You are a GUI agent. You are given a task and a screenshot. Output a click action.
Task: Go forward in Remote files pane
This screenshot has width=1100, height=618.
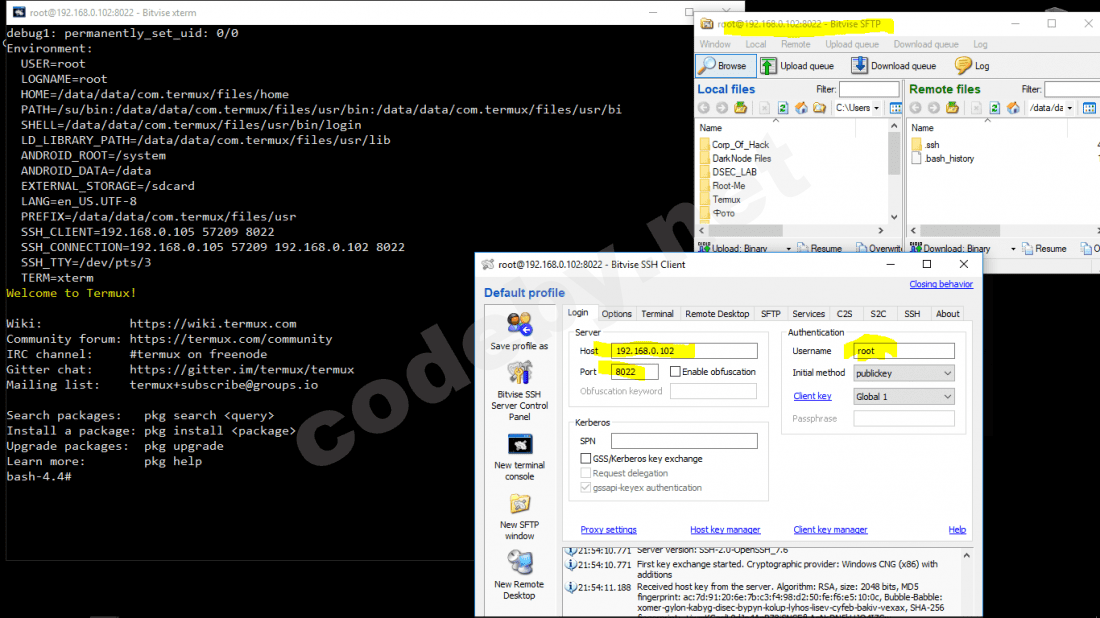point(934,108)
